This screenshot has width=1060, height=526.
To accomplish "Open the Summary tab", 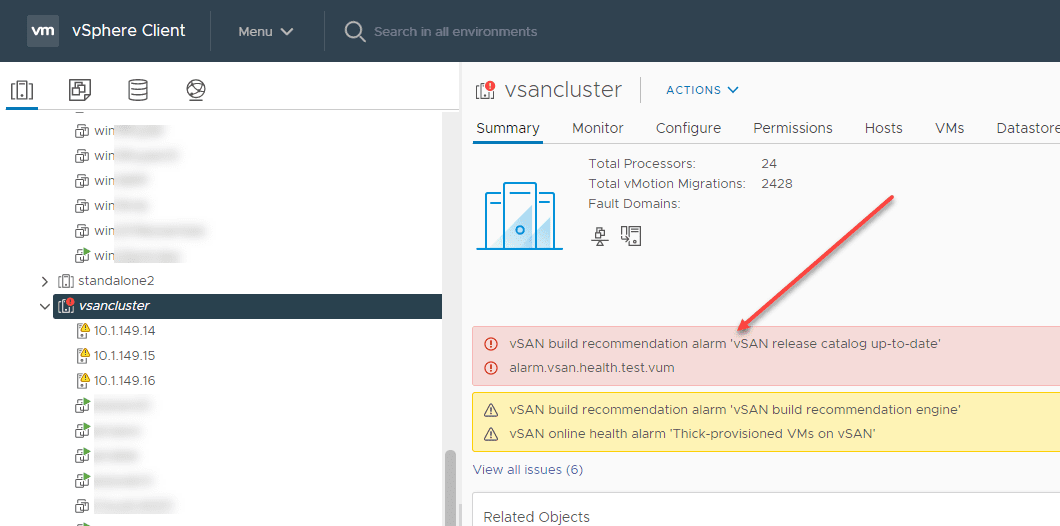I will click(x=508, y=128).
